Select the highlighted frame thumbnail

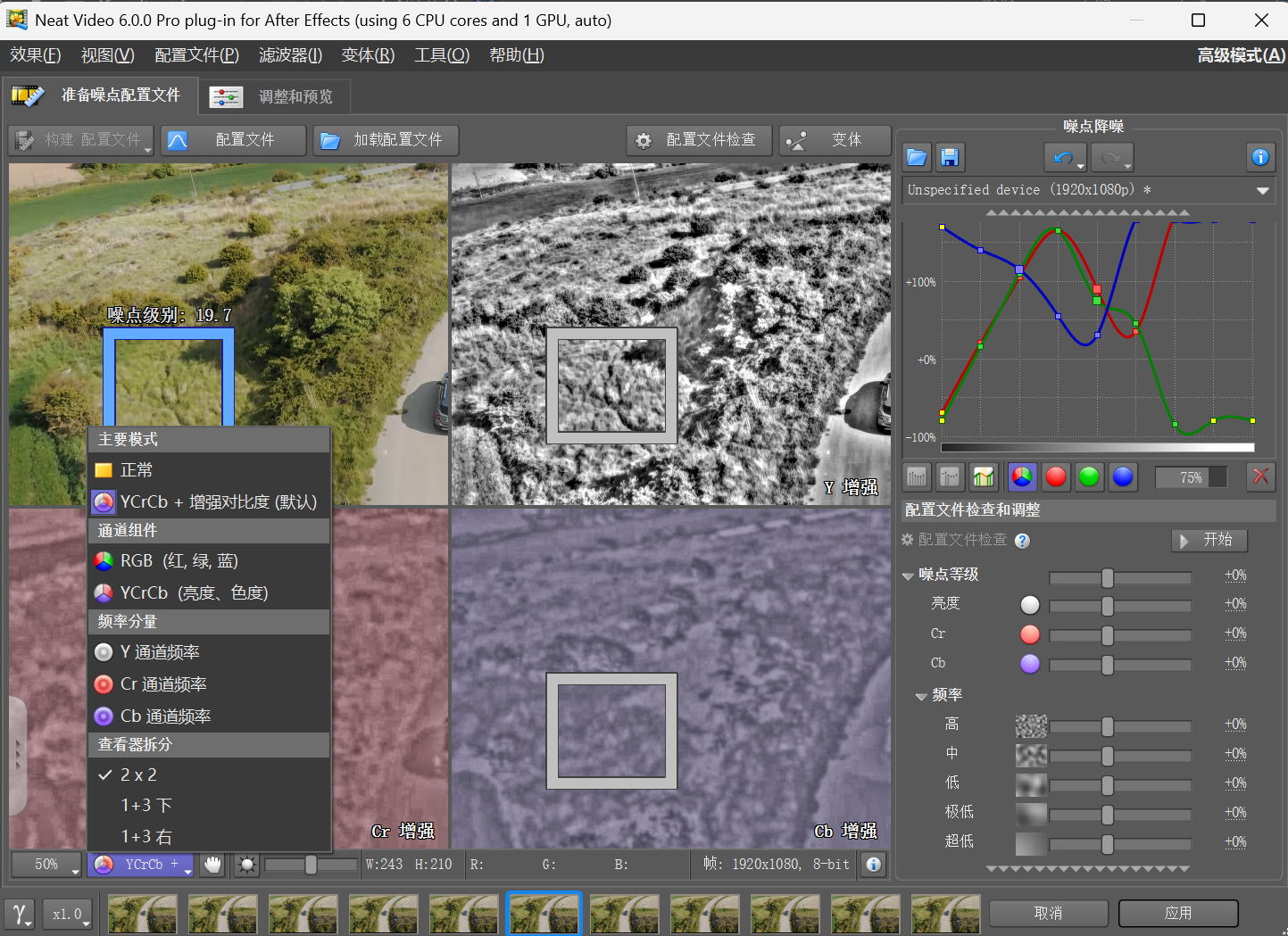[544, 913]
